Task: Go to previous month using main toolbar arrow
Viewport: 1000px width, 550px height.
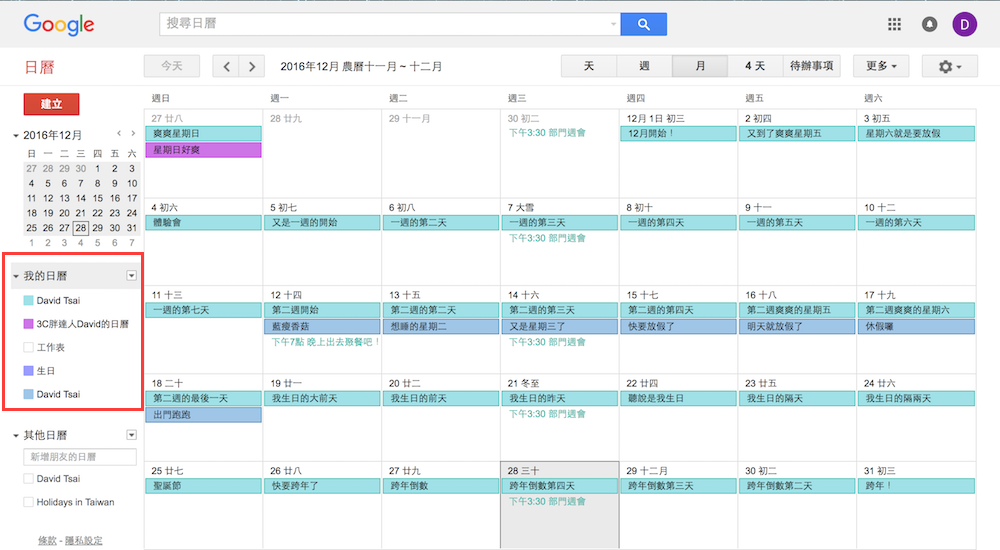Action: (x=227, y=66)
